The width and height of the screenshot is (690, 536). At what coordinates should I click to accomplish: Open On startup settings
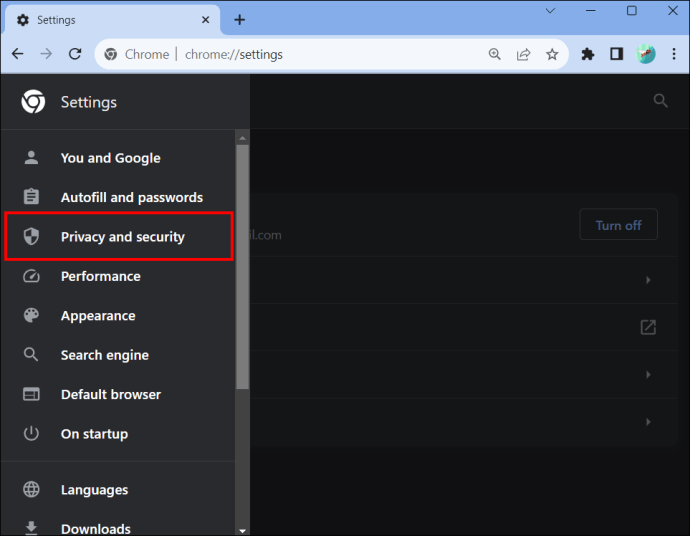pos(118,434)
